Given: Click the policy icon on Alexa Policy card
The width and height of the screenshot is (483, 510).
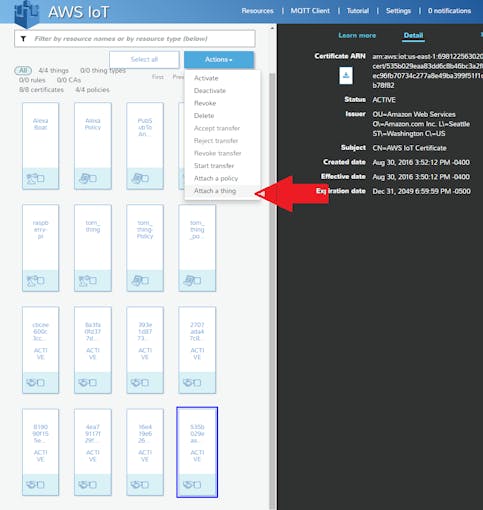Looking at the screenshot, I should coord(84,179).
